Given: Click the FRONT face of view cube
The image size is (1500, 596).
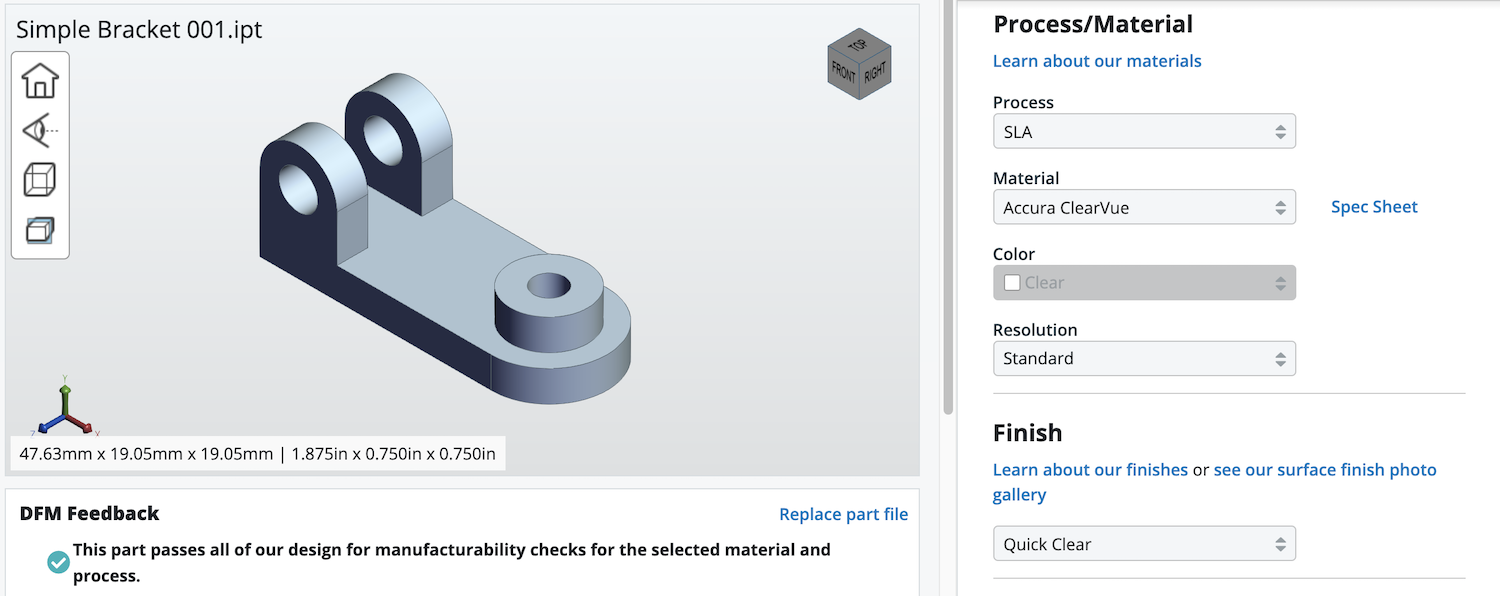Looking at the screenshot, I should coord(844,72).
